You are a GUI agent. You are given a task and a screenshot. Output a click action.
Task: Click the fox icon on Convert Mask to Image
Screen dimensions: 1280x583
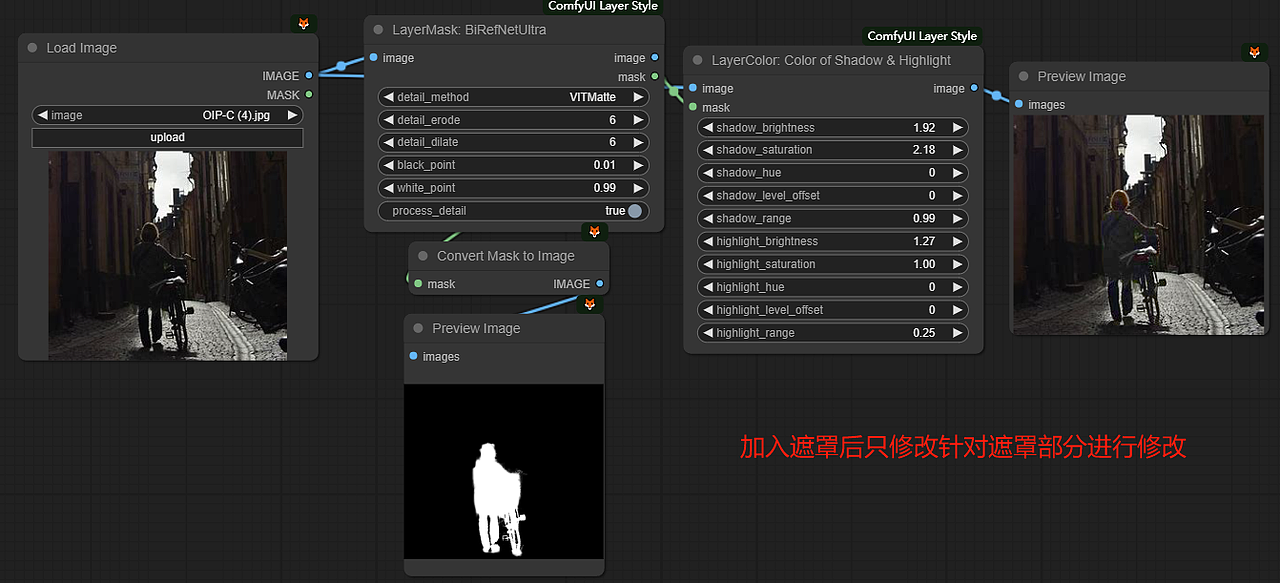[x=595, y=231]
